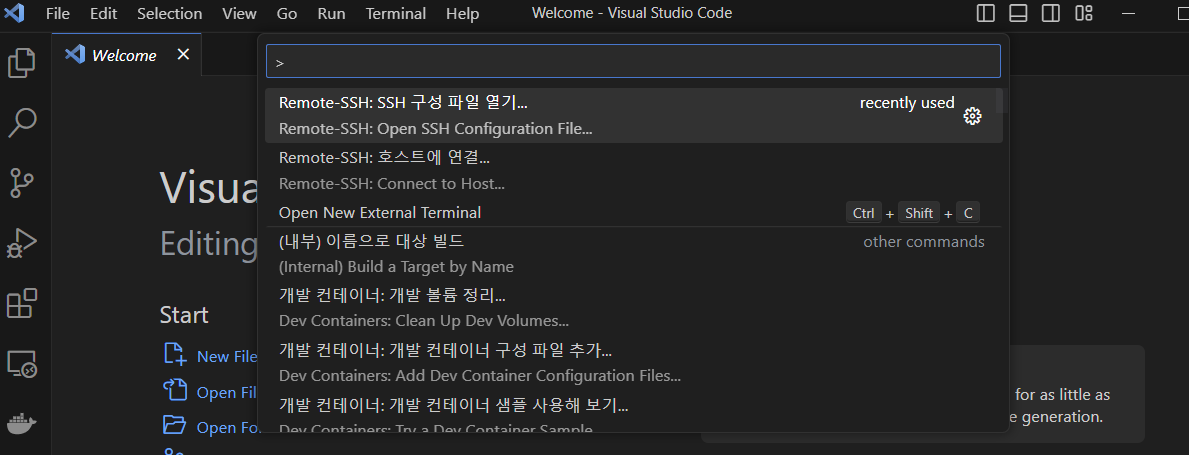
Task: Open the File menu
Action: (x=58, y=14)
